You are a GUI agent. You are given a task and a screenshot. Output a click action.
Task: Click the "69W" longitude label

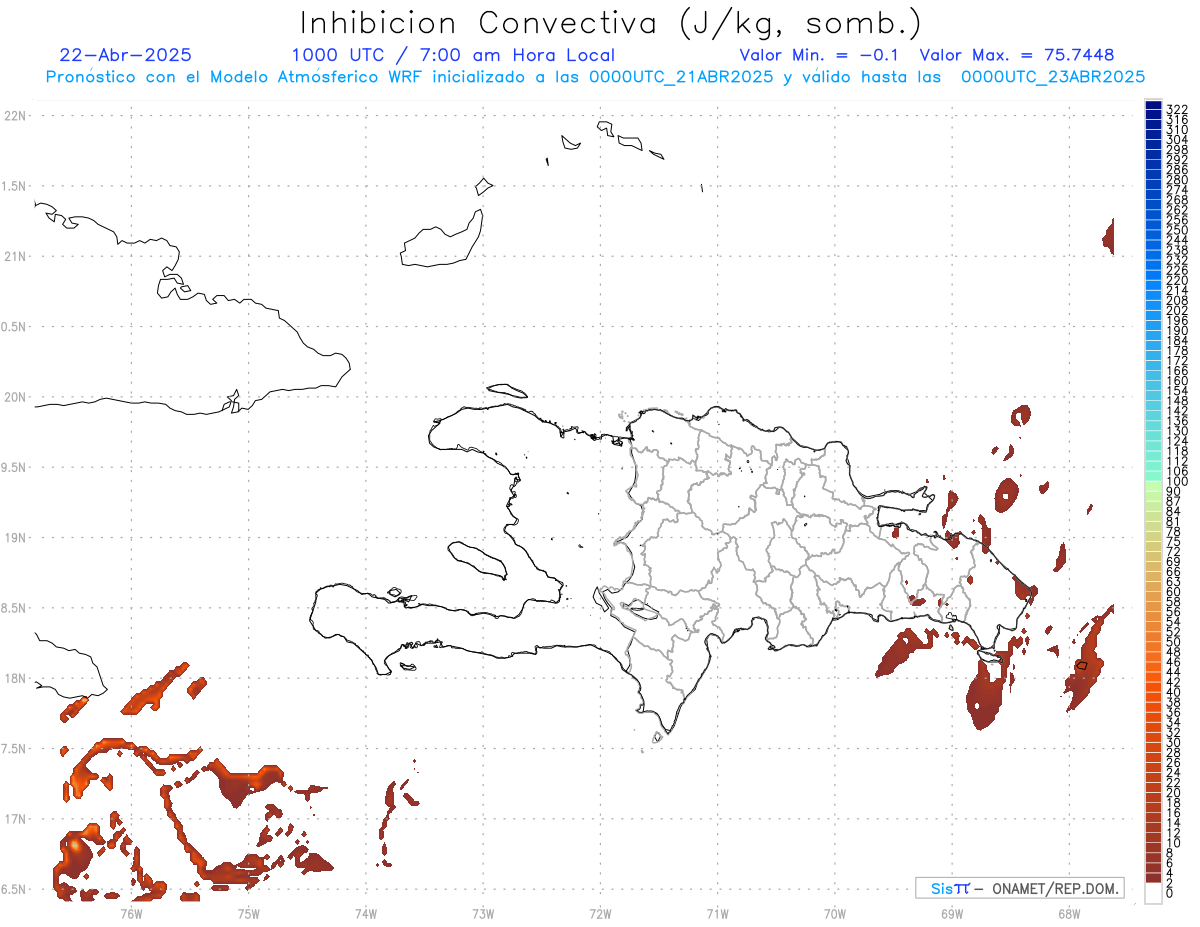coord(951,912)
